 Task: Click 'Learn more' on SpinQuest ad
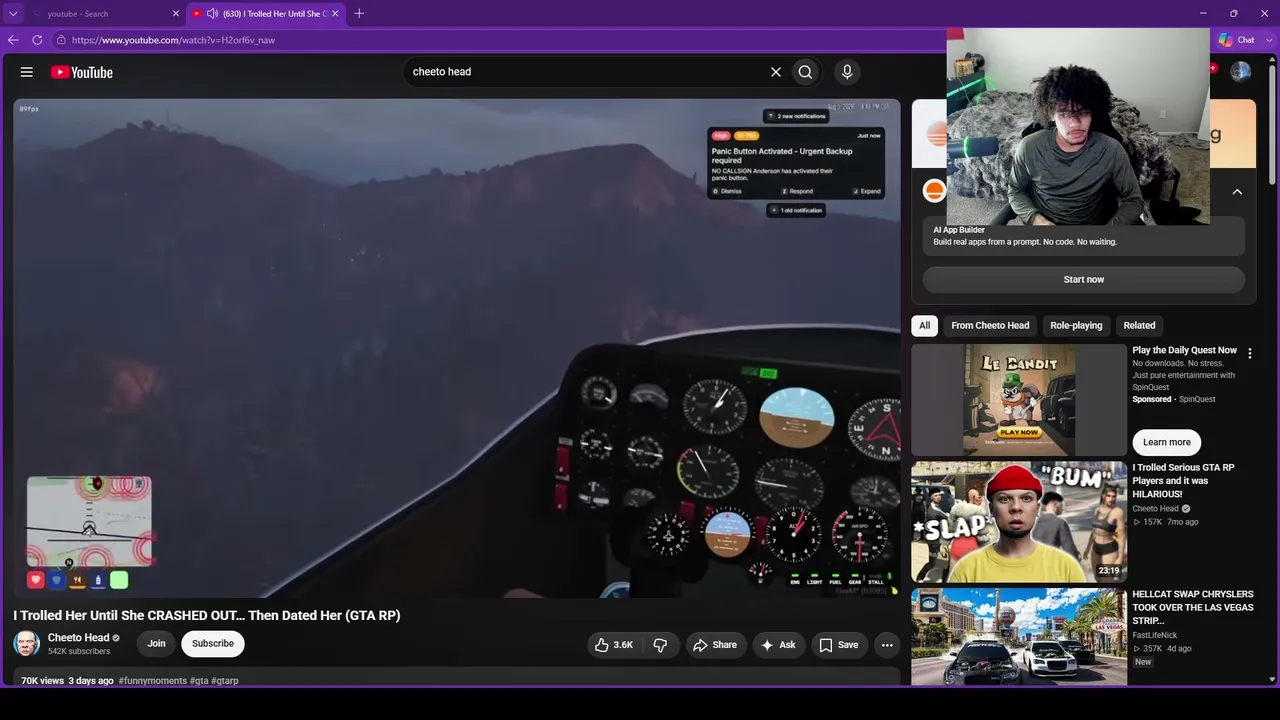point(1167,442)
